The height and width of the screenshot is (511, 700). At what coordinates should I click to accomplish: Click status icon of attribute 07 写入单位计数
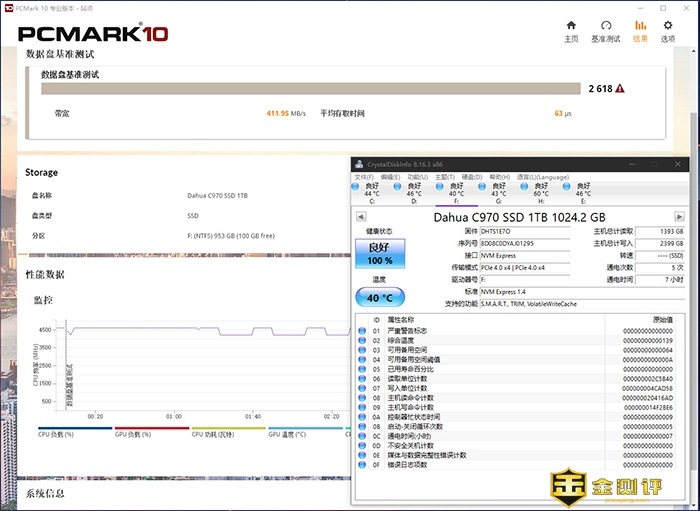(362, 388)
